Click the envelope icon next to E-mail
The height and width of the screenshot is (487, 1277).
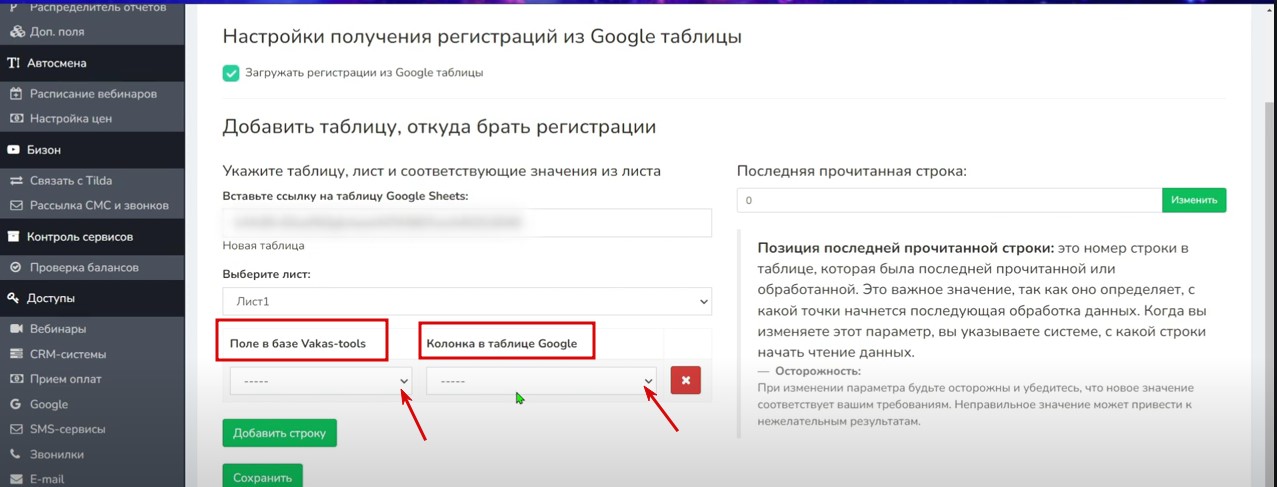coord(16,479)
